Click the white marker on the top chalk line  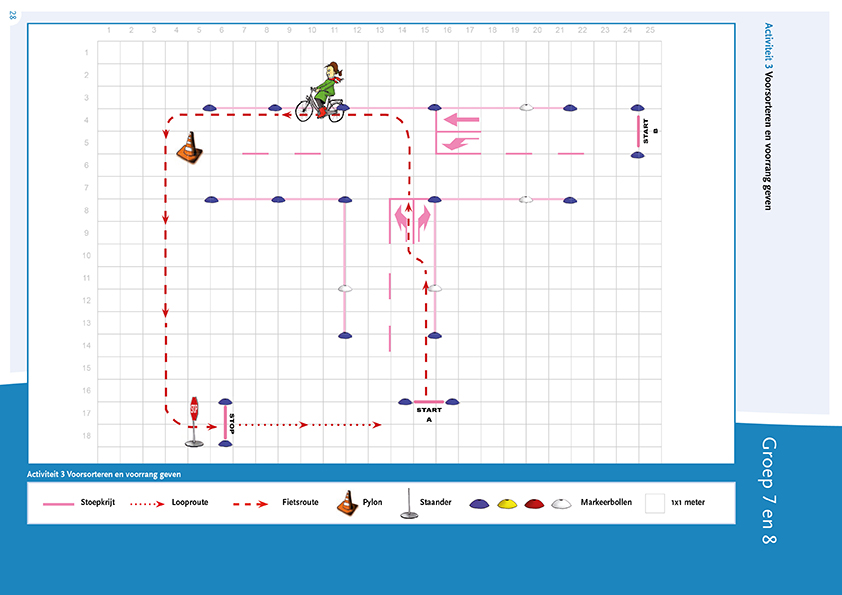[526, 107]
